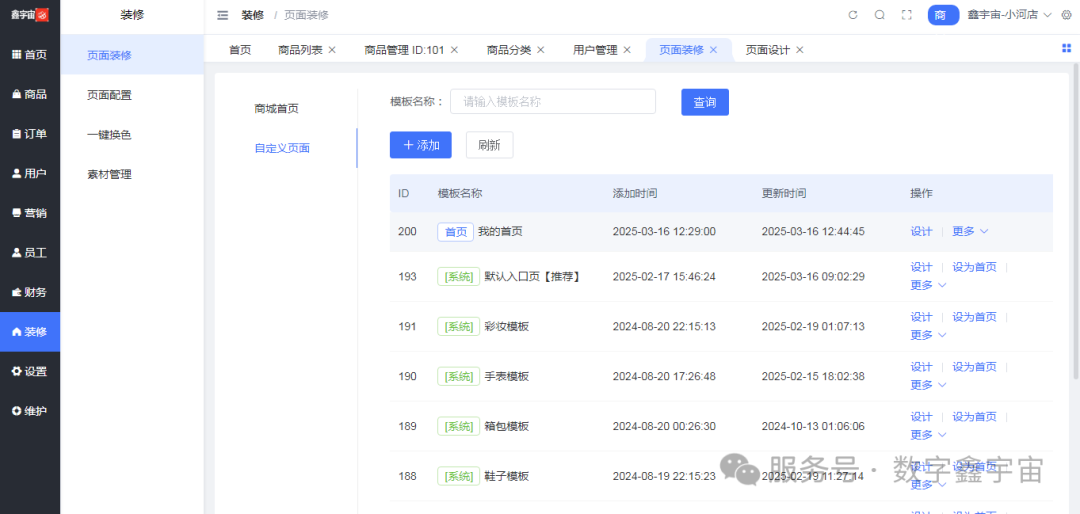Open 财务 section in sidebar
Image resolution: width=1080 pixels, height=514 pixels.
pos(30,292)
